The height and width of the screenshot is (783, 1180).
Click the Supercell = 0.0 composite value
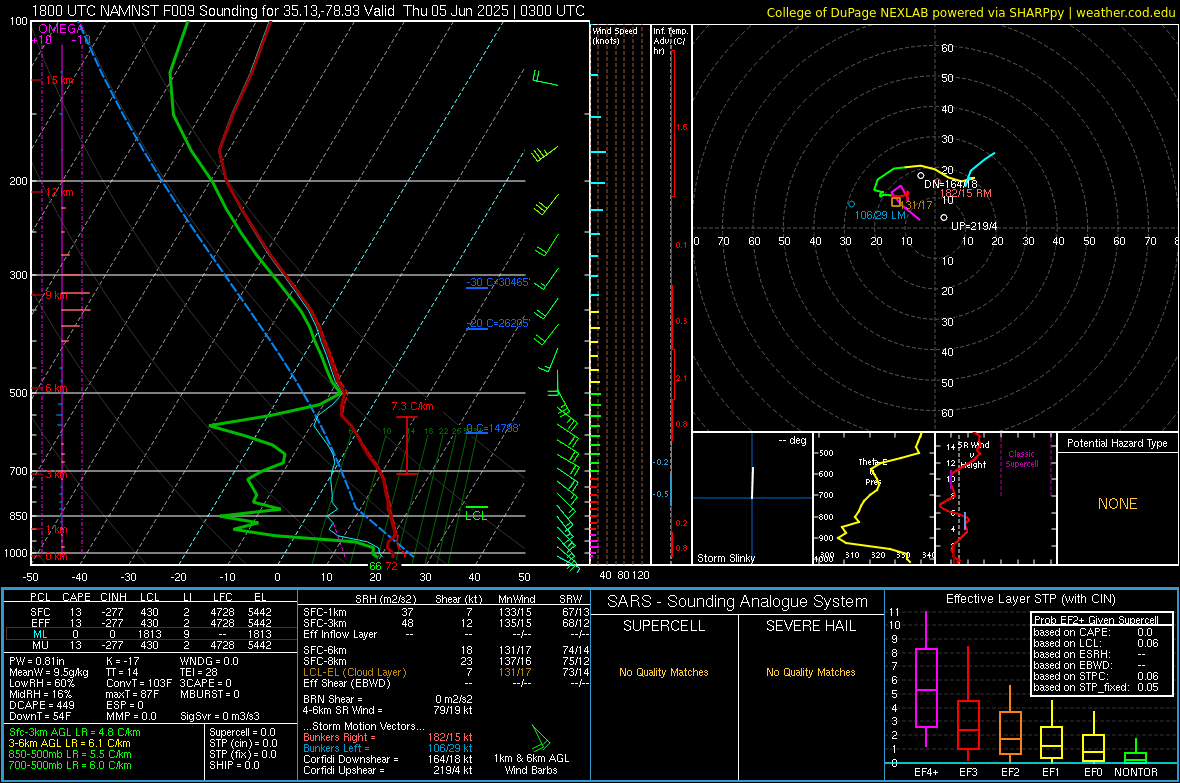(242, 732)
